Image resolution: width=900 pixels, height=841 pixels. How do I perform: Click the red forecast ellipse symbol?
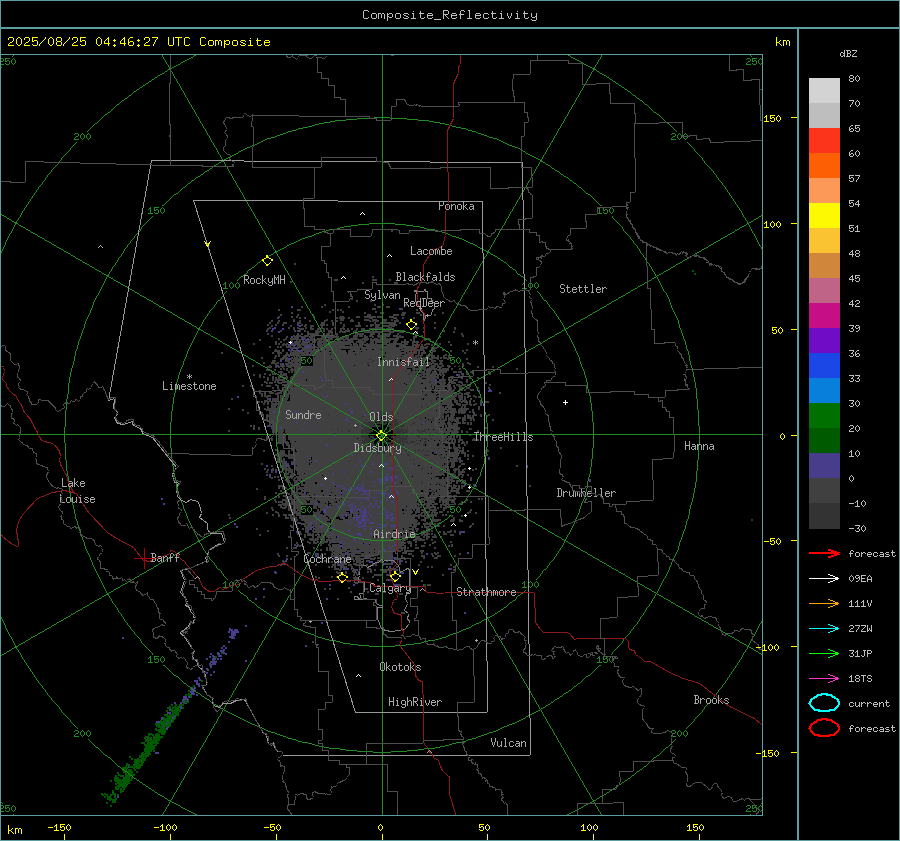[824, 728]
